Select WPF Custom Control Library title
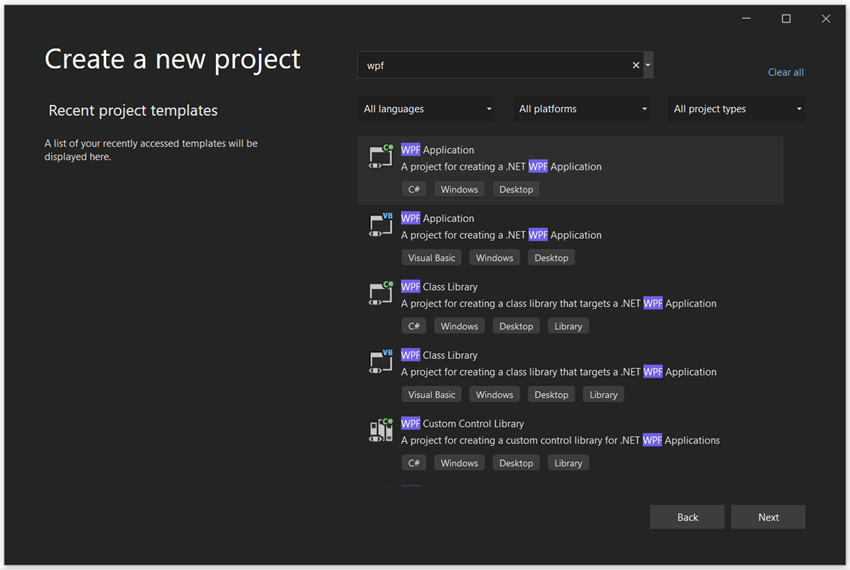850x570 pixels. click(462, 424)
